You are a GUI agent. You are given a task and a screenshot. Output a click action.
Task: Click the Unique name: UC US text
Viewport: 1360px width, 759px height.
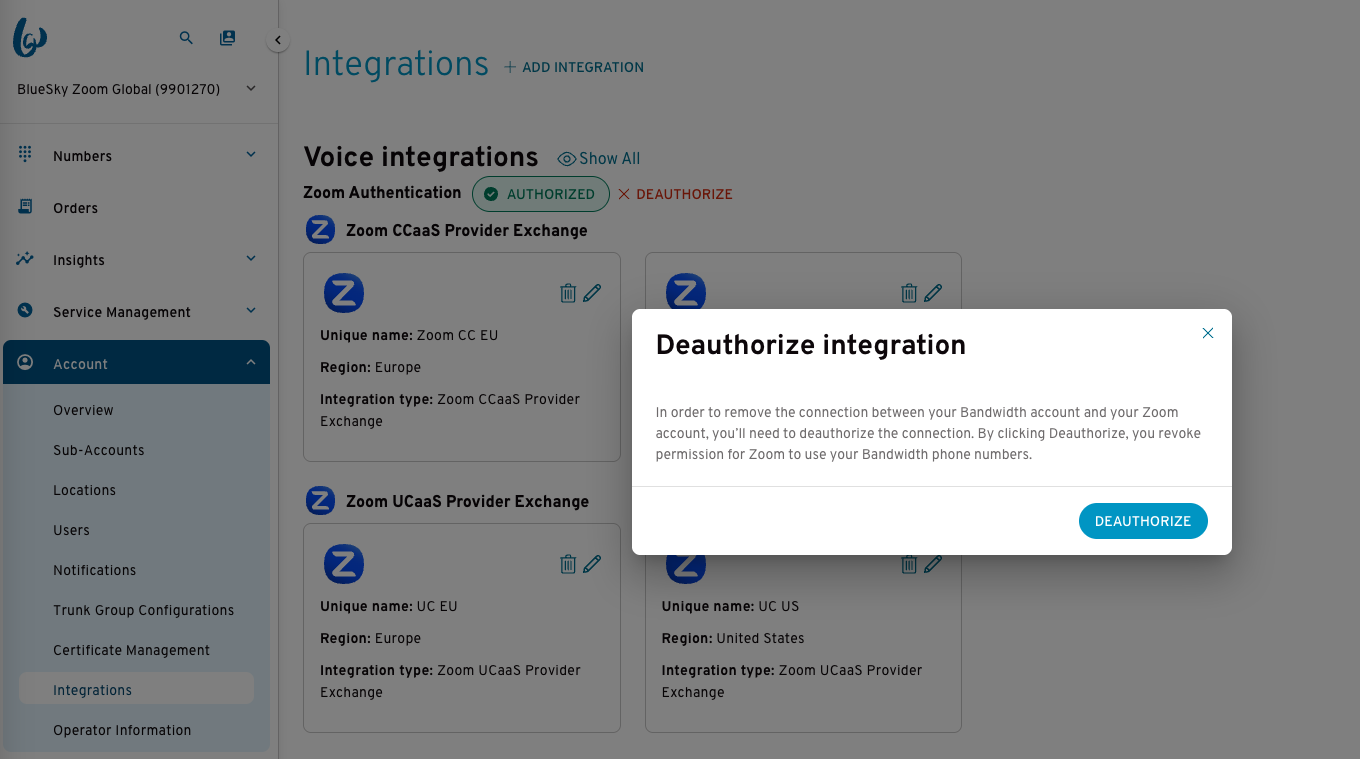click(x=730, y=606)
